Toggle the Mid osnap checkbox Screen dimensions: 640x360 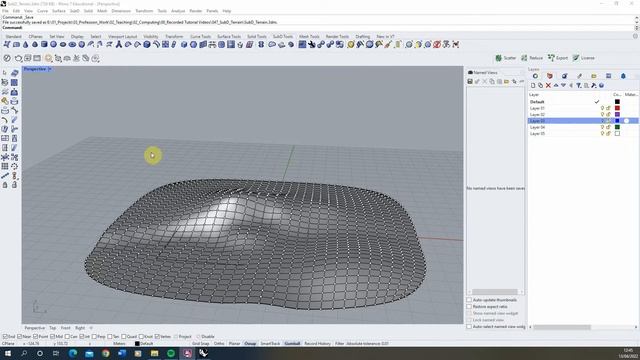point(53,337)
